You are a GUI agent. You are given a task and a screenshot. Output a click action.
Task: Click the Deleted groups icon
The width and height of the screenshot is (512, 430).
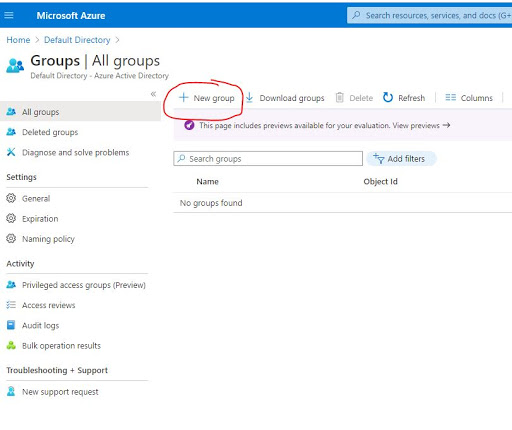(11, 132)
